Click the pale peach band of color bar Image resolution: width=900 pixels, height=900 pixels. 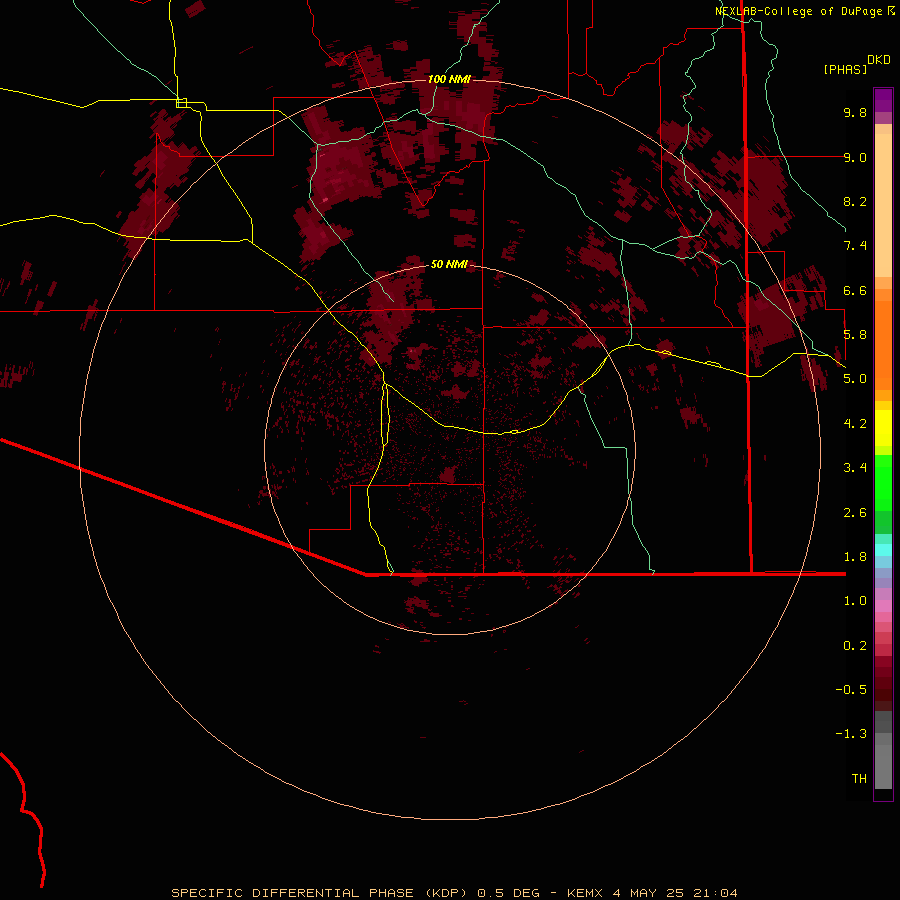coord(883,205)
